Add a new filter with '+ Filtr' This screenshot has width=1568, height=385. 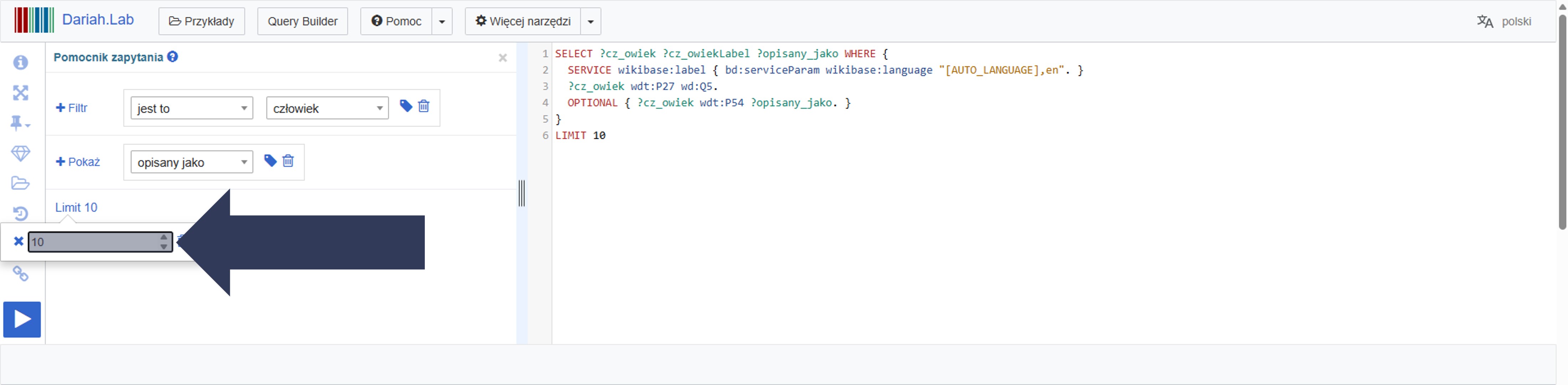[72, 108]
